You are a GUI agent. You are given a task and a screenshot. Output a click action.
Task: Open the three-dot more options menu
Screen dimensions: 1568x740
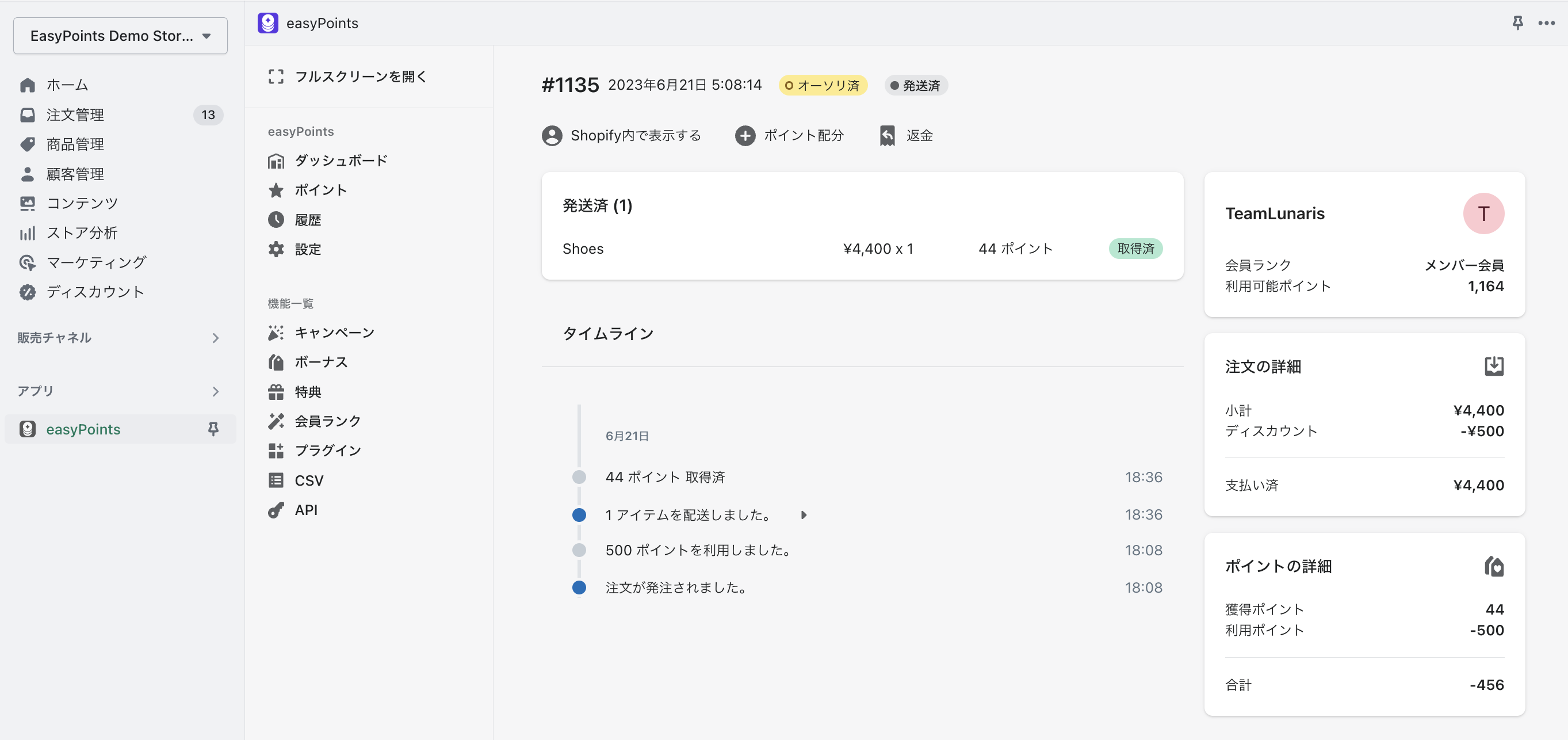[x=1546, y=23]
